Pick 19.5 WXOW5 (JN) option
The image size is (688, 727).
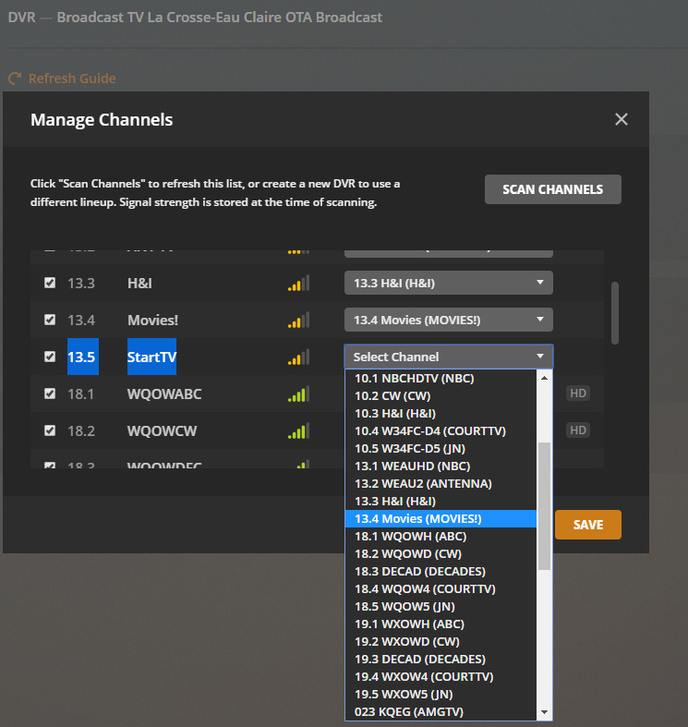click(x=441, y=694)
